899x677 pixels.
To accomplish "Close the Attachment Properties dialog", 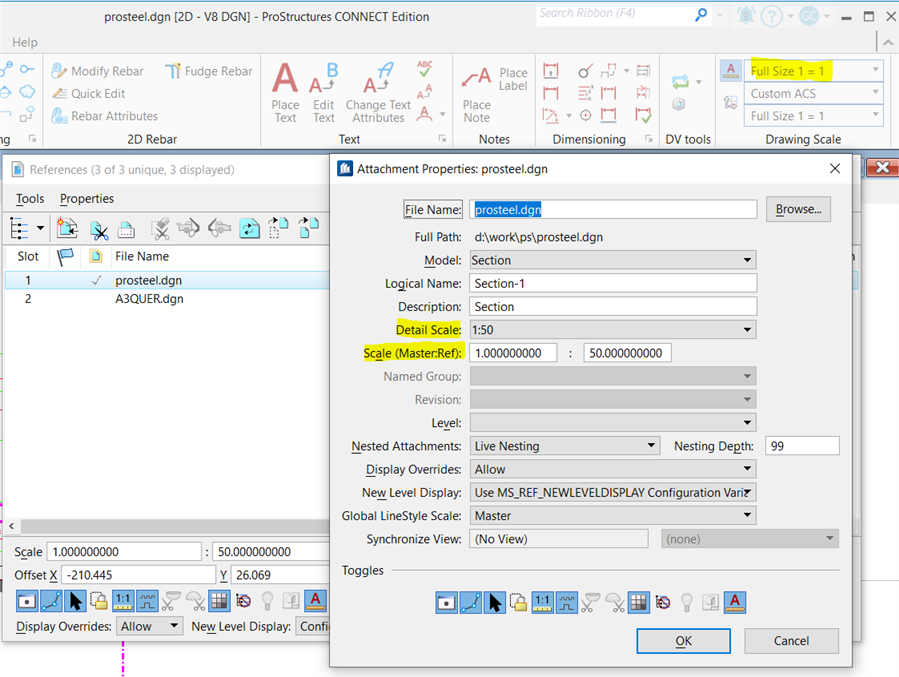I will coord(835,169).
